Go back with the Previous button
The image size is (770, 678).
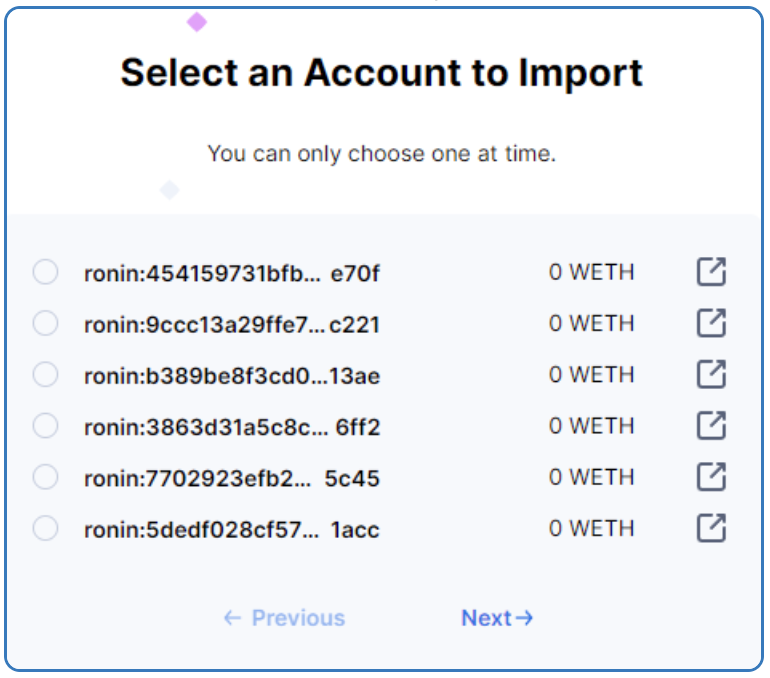point(284,618)
